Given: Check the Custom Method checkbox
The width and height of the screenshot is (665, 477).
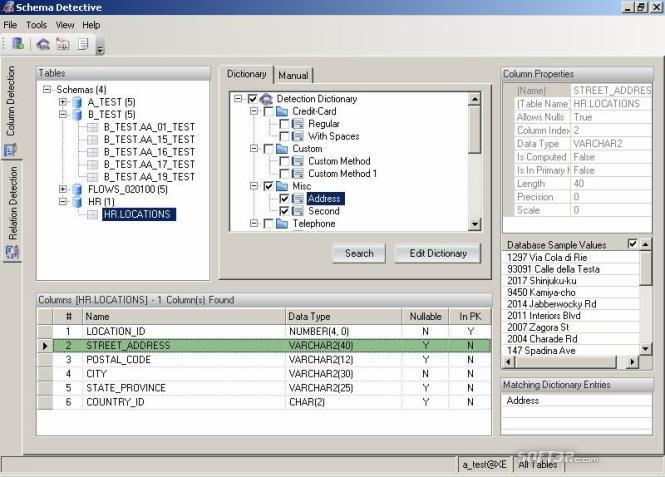Looking at the screenshot, I should click(285, 161).
